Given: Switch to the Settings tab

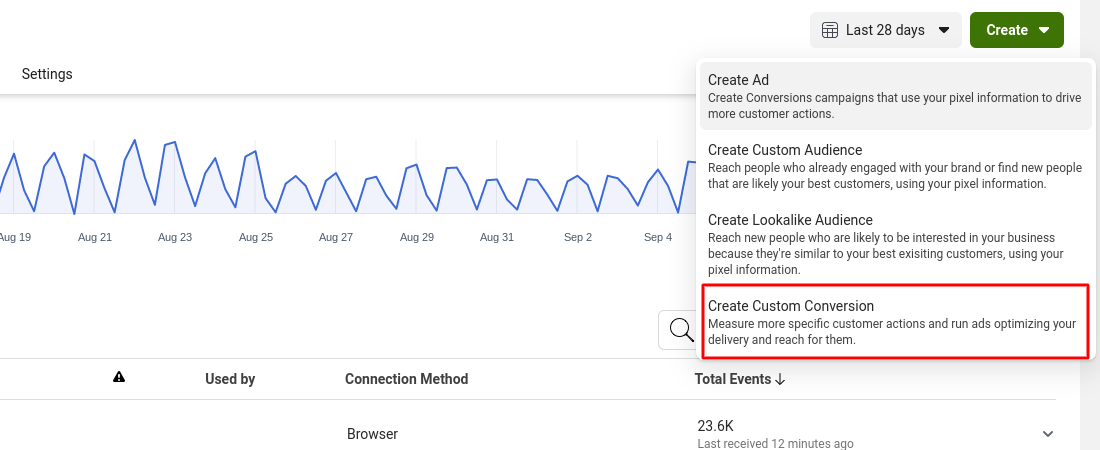Looking at the screenshot, I should pyautogui.click(x=47, y=74).
